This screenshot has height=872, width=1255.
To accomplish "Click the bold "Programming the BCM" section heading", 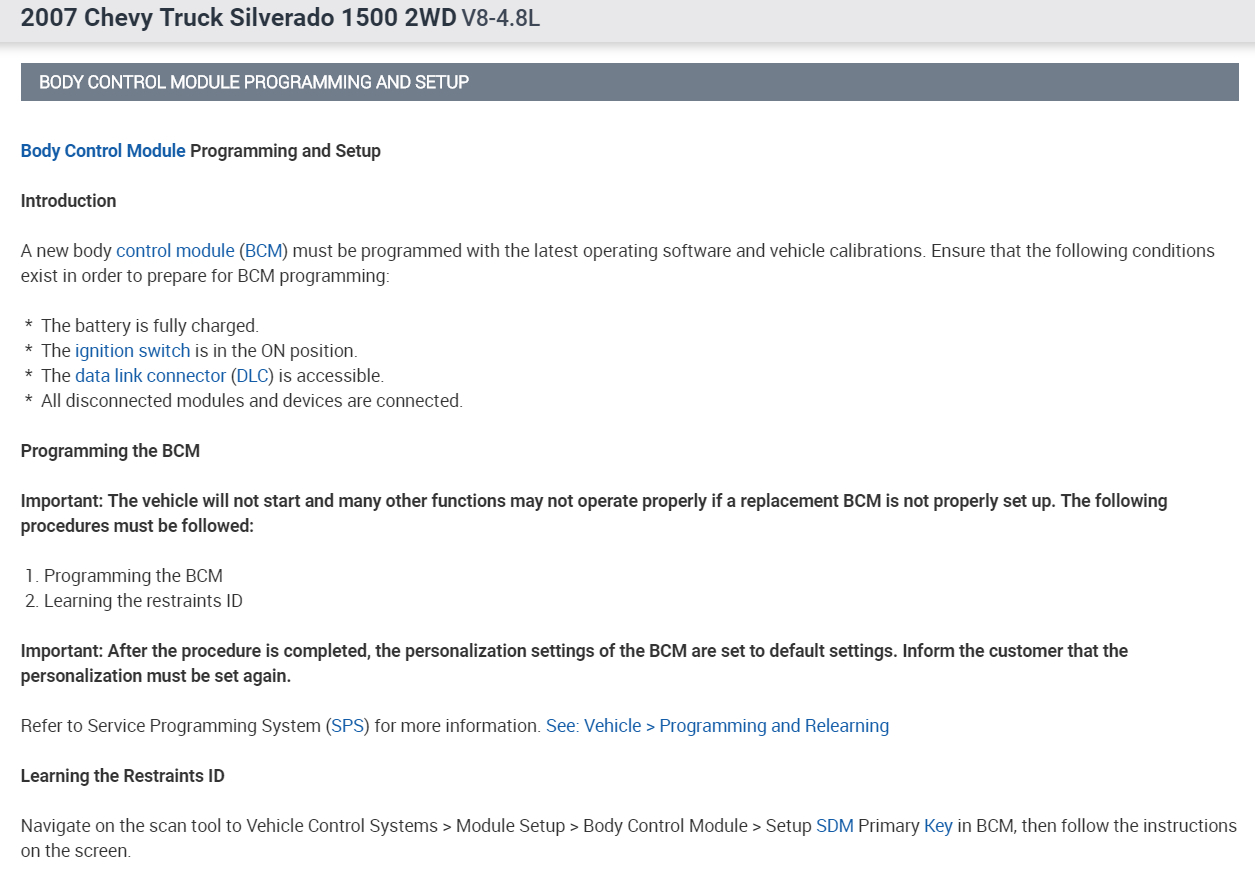I will tap(110, 451).
